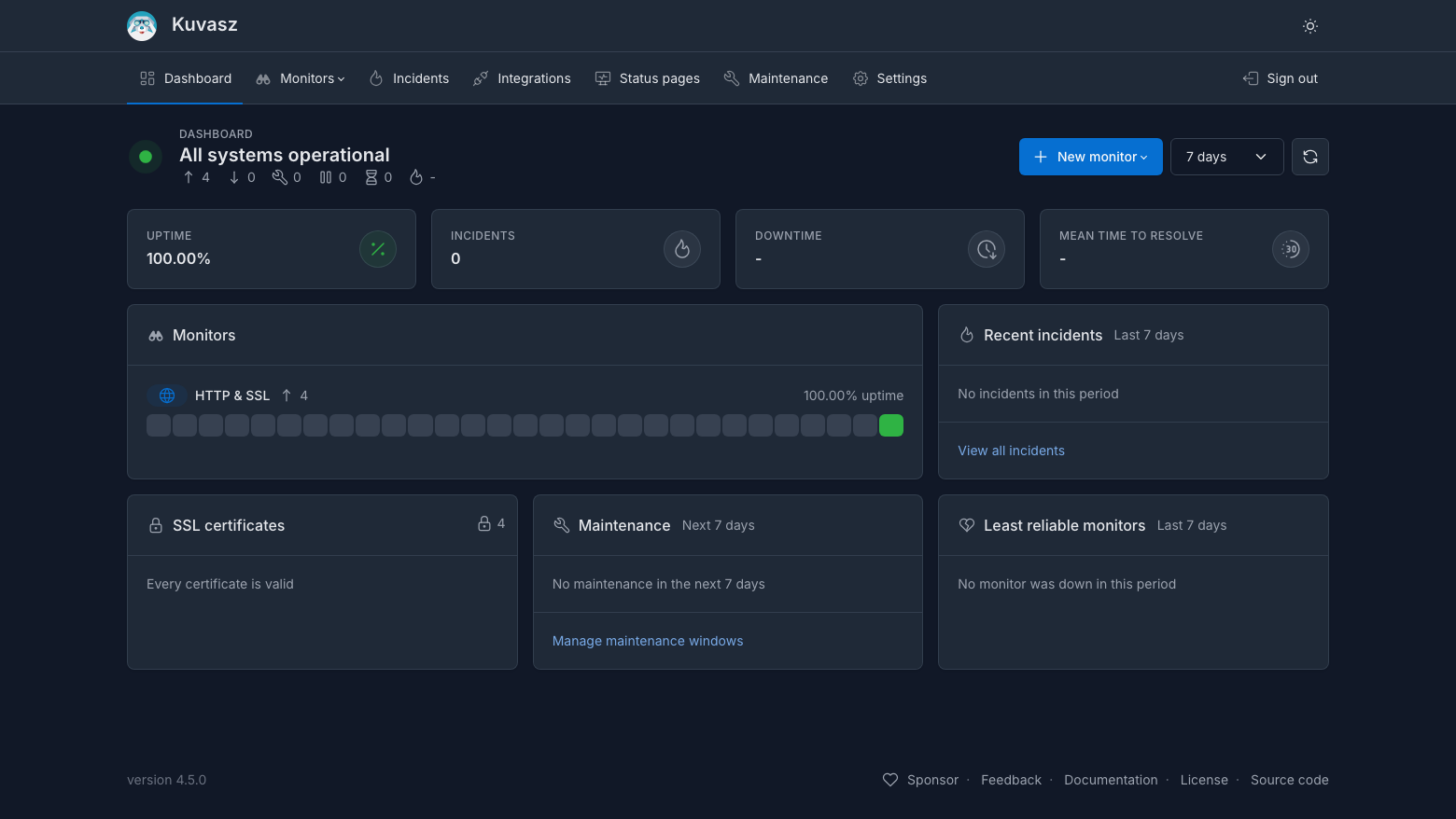The height and width of the screenshot is (819, 1456).
Task: Click the Maintenance panel wrench icon
Action: [561, 525]
